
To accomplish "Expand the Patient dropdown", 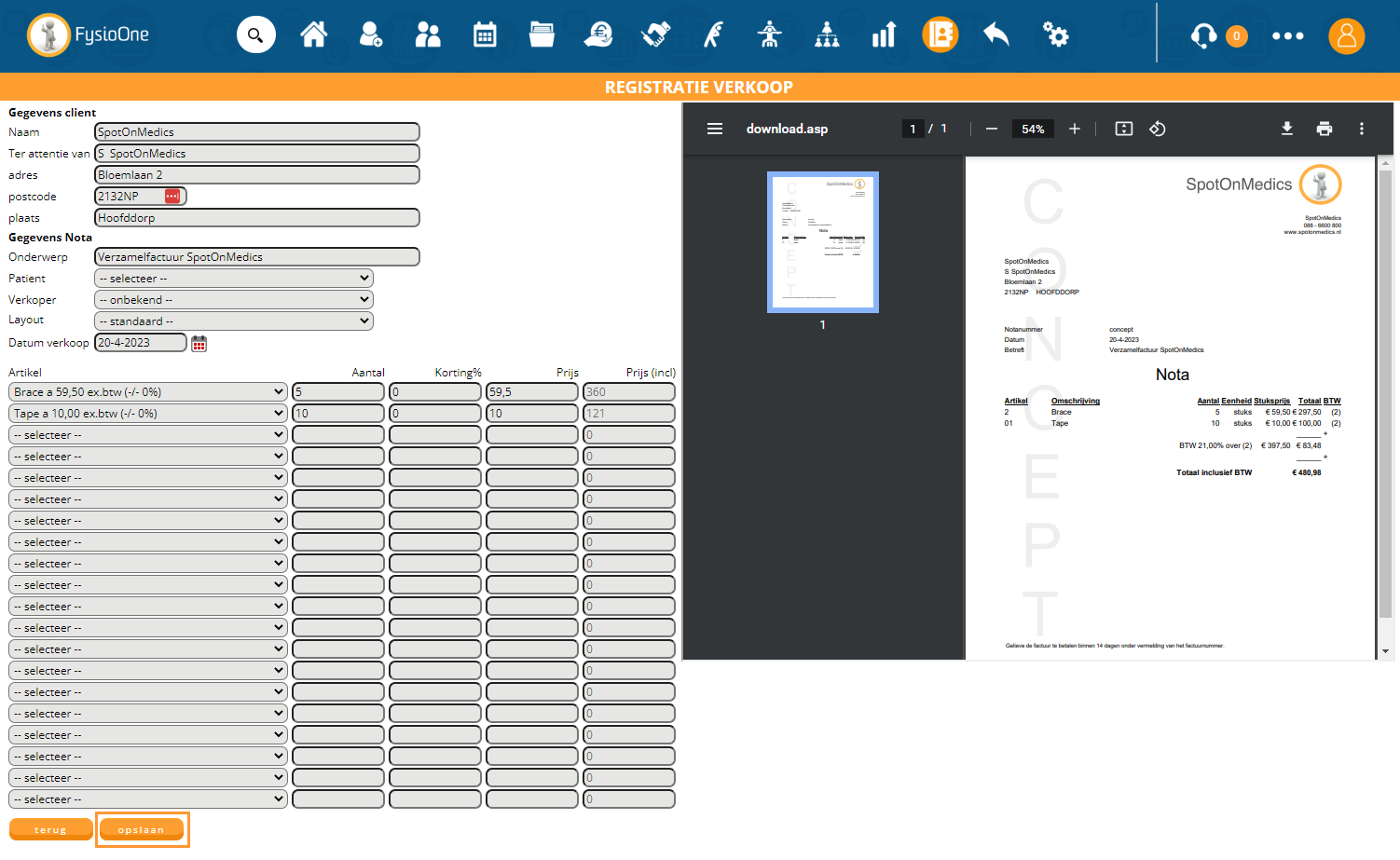I will pos(234,279).
